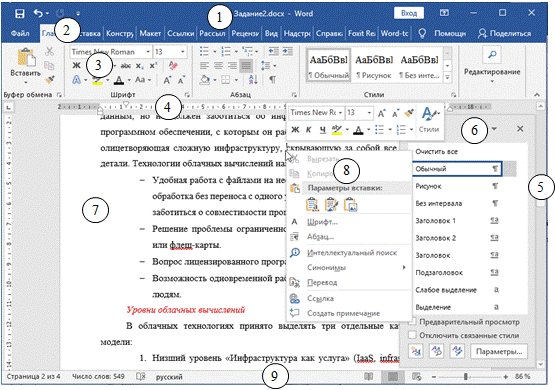
Task: Sort the text with the A-Z sort icon
Action: [x=253, y=80]
